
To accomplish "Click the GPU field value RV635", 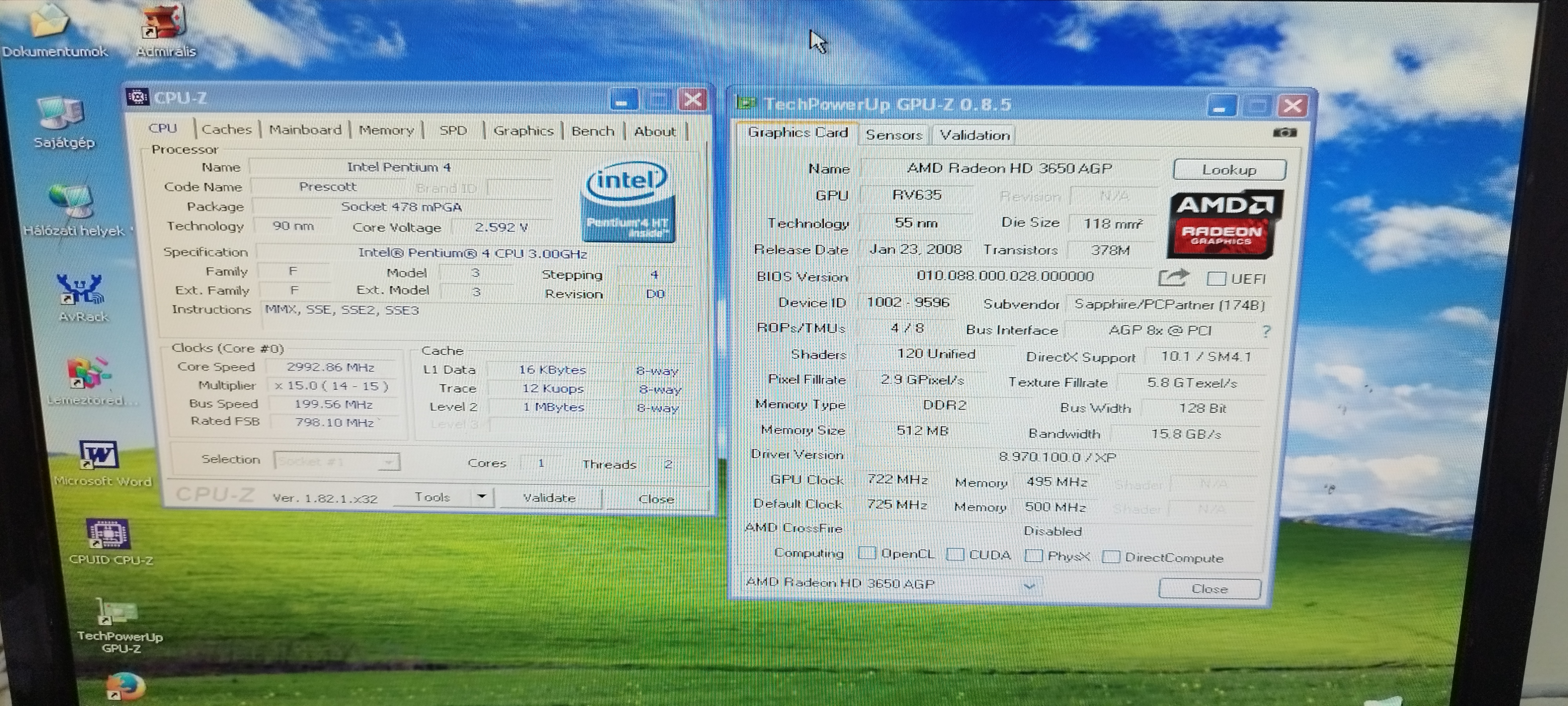I will pyautogui.click(x=917, y=195).
